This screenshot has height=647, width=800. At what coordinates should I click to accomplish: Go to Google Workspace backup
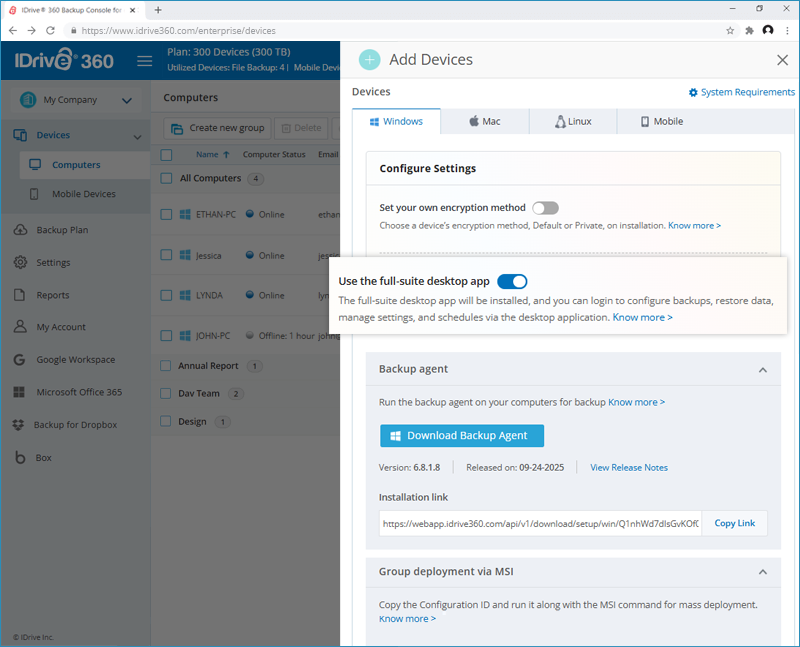(75, 360)
